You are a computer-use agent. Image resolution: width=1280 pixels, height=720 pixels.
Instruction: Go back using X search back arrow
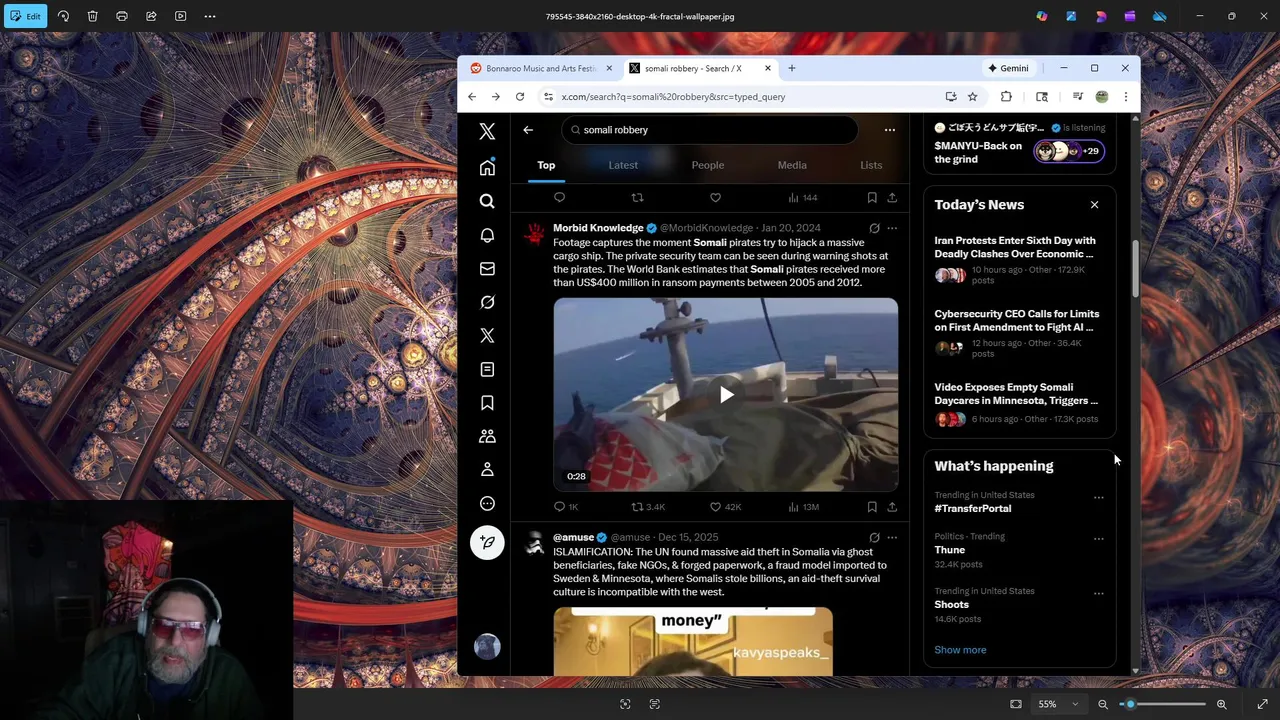[x=528, y=129]
